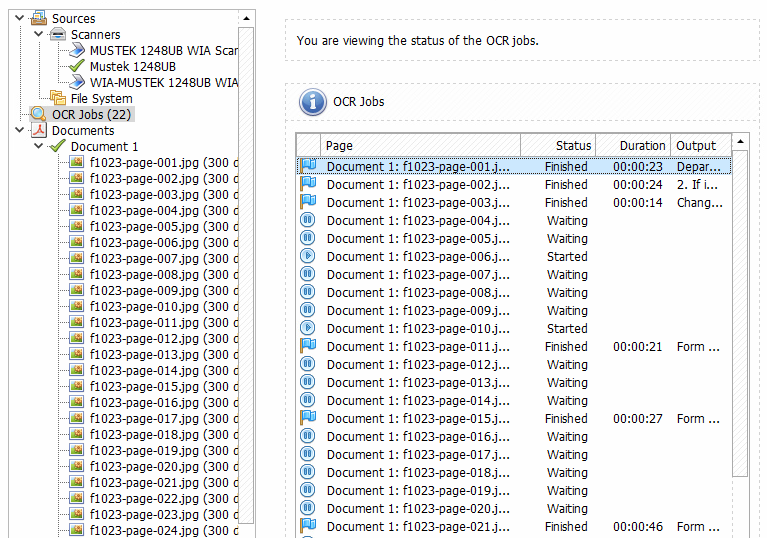
Task: Click the jobs list vertical scrollbar thumb
Action: click(x=741, y=314)
